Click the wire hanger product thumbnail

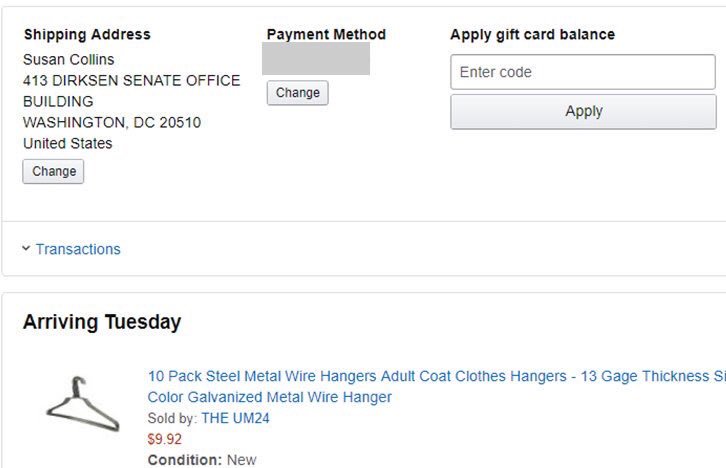coord(82,405)
